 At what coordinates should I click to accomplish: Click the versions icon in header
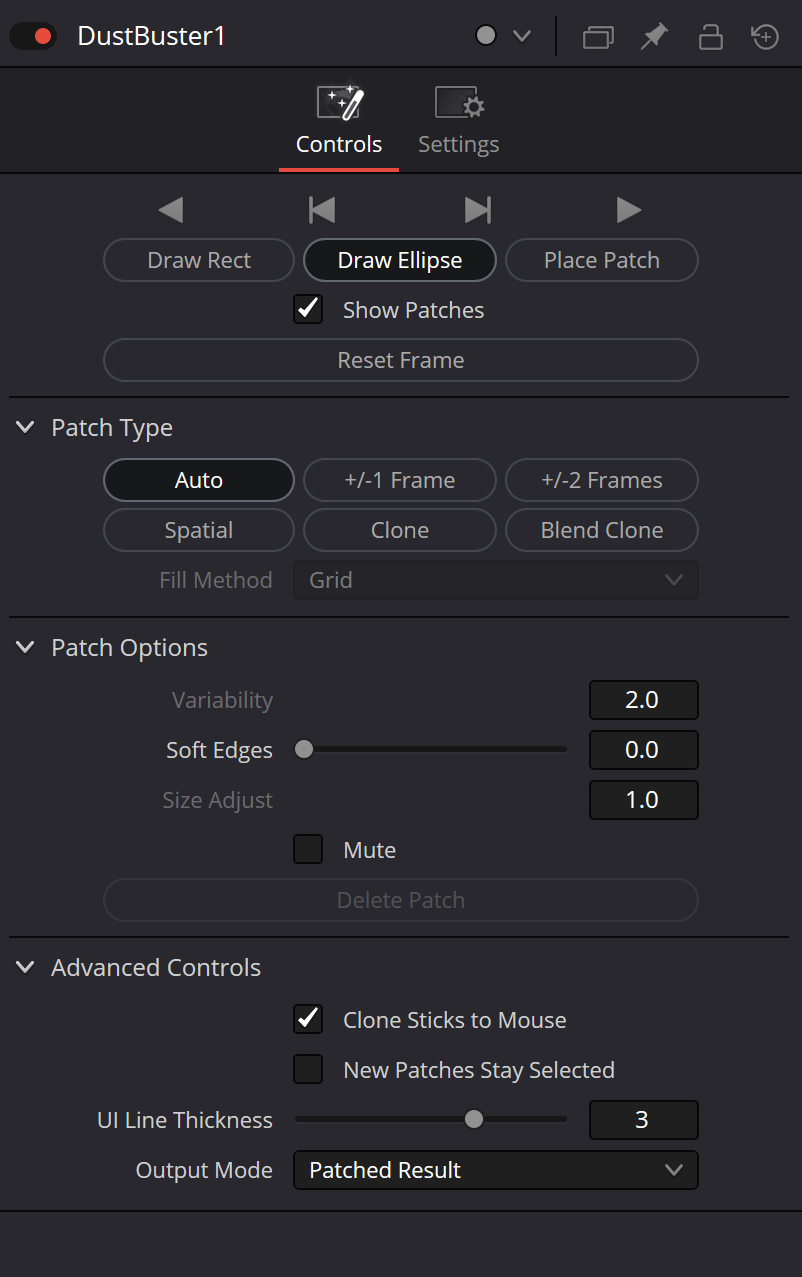[x=598, y=37]
